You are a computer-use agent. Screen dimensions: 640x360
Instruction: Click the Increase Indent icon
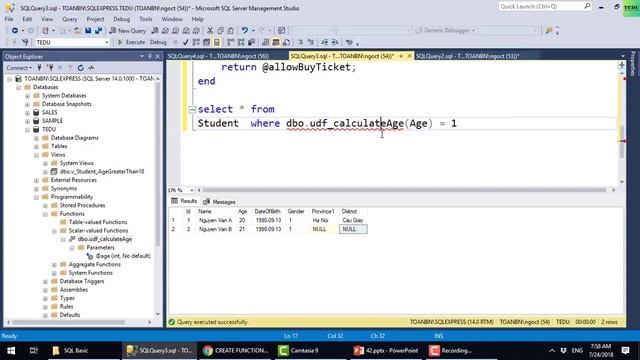click(335, 42)
